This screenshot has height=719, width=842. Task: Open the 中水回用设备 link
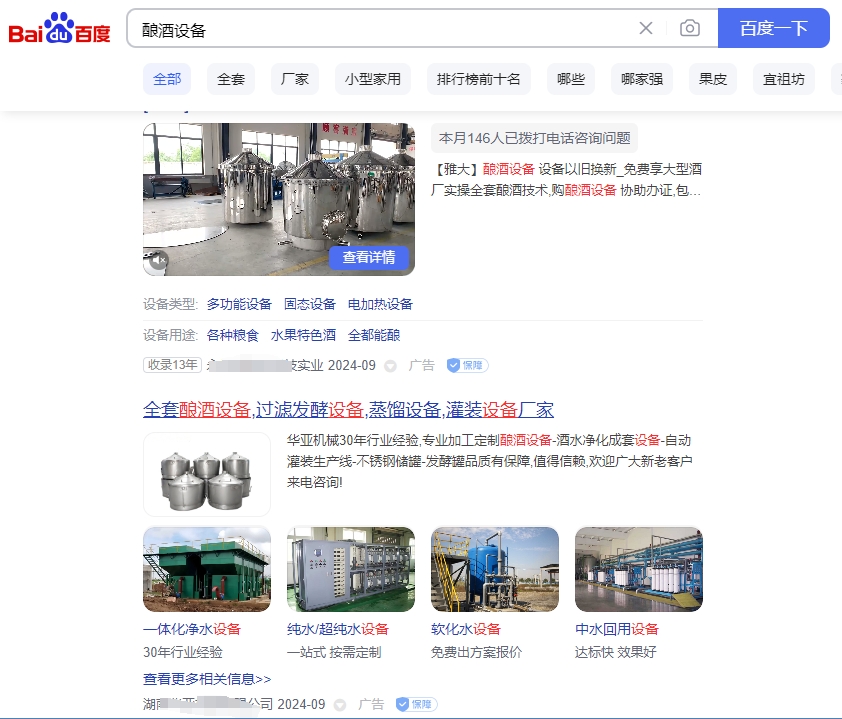[616, 629]
